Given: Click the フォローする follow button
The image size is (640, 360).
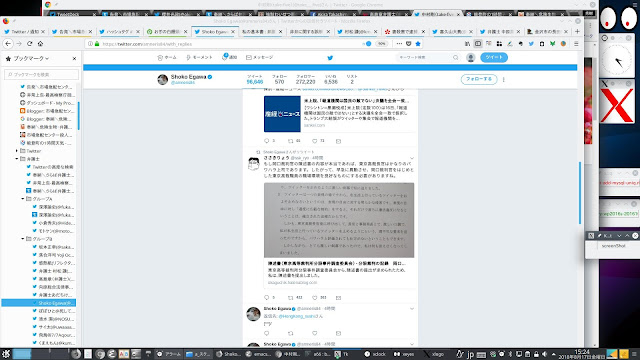Looking at the screenshot, I should click(479, 79).
